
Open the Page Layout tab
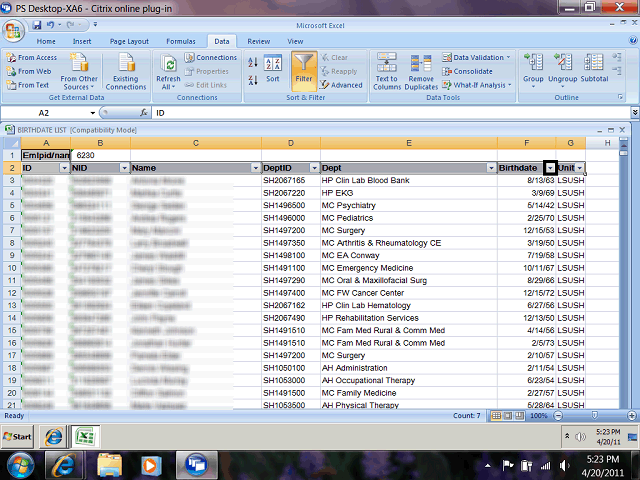point(129,41)
